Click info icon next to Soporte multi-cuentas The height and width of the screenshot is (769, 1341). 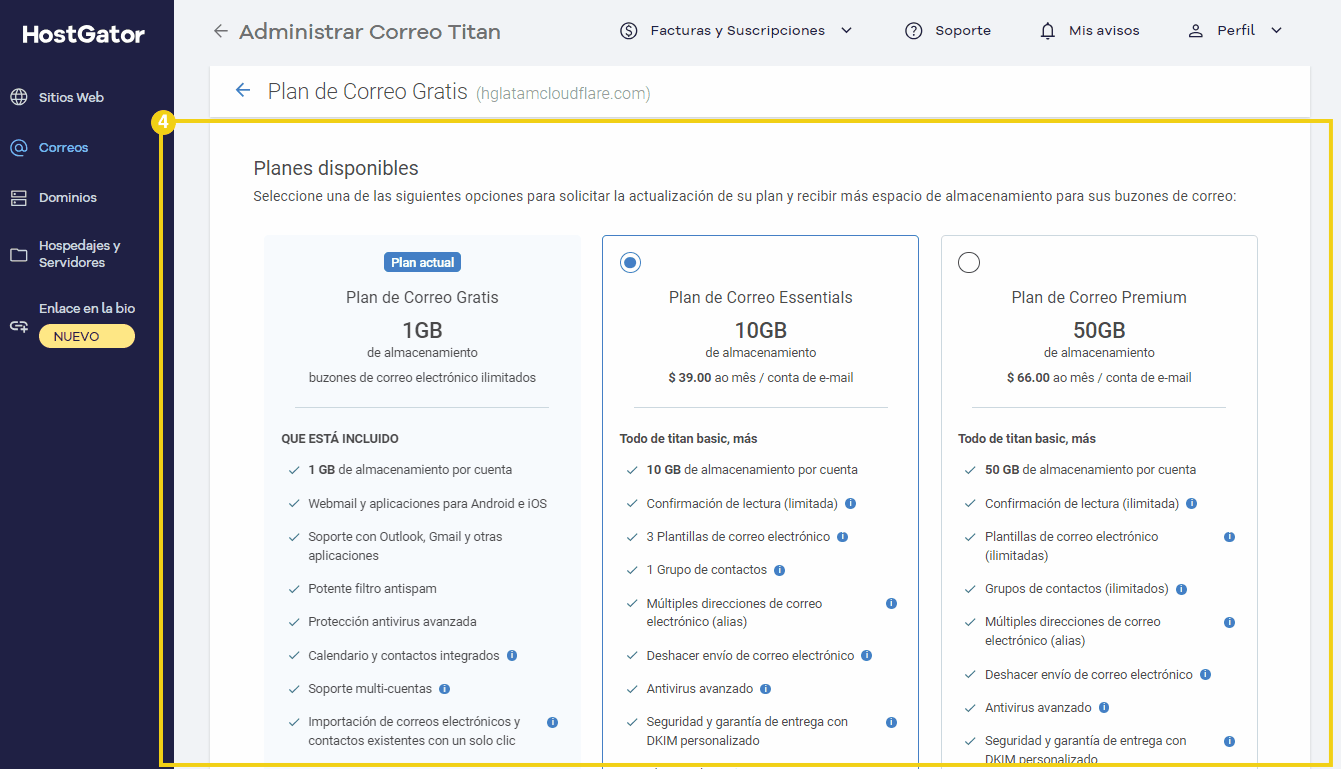[x=445, y=688]
